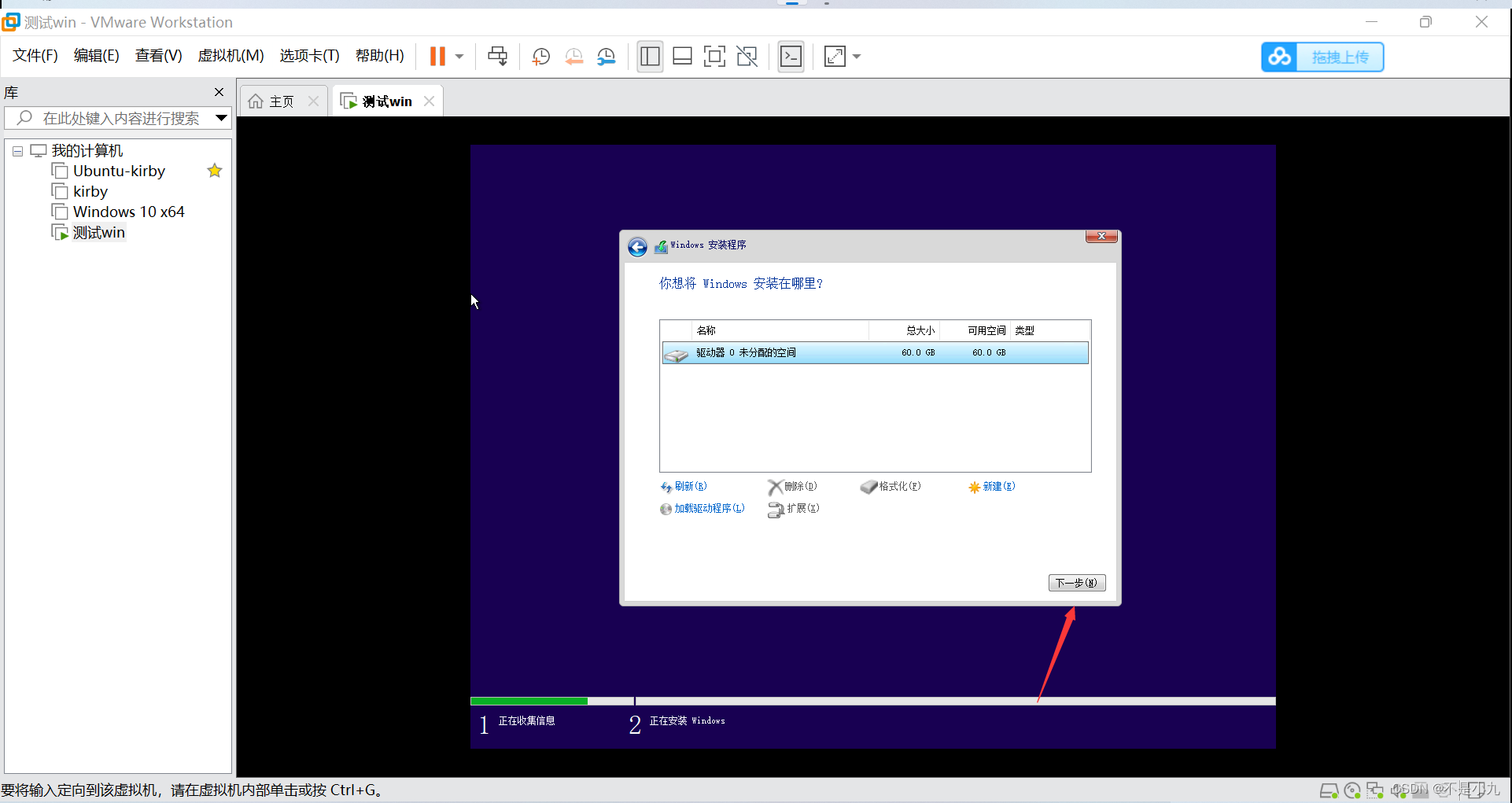Open the power options dropdown arrow
Screen dimensions: 1512x803
tap(459, 57)
